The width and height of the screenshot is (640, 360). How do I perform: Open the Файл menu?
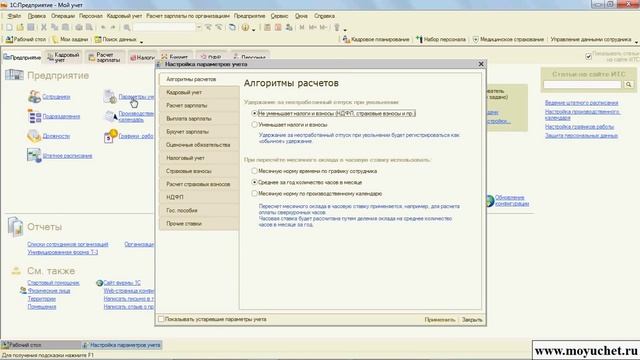[14, 16]
